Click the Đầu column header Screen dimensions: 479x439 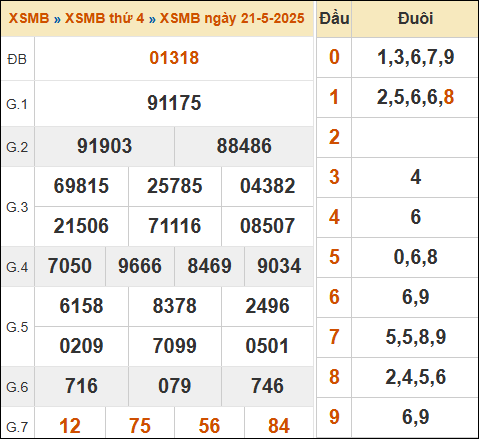[334, 18]
